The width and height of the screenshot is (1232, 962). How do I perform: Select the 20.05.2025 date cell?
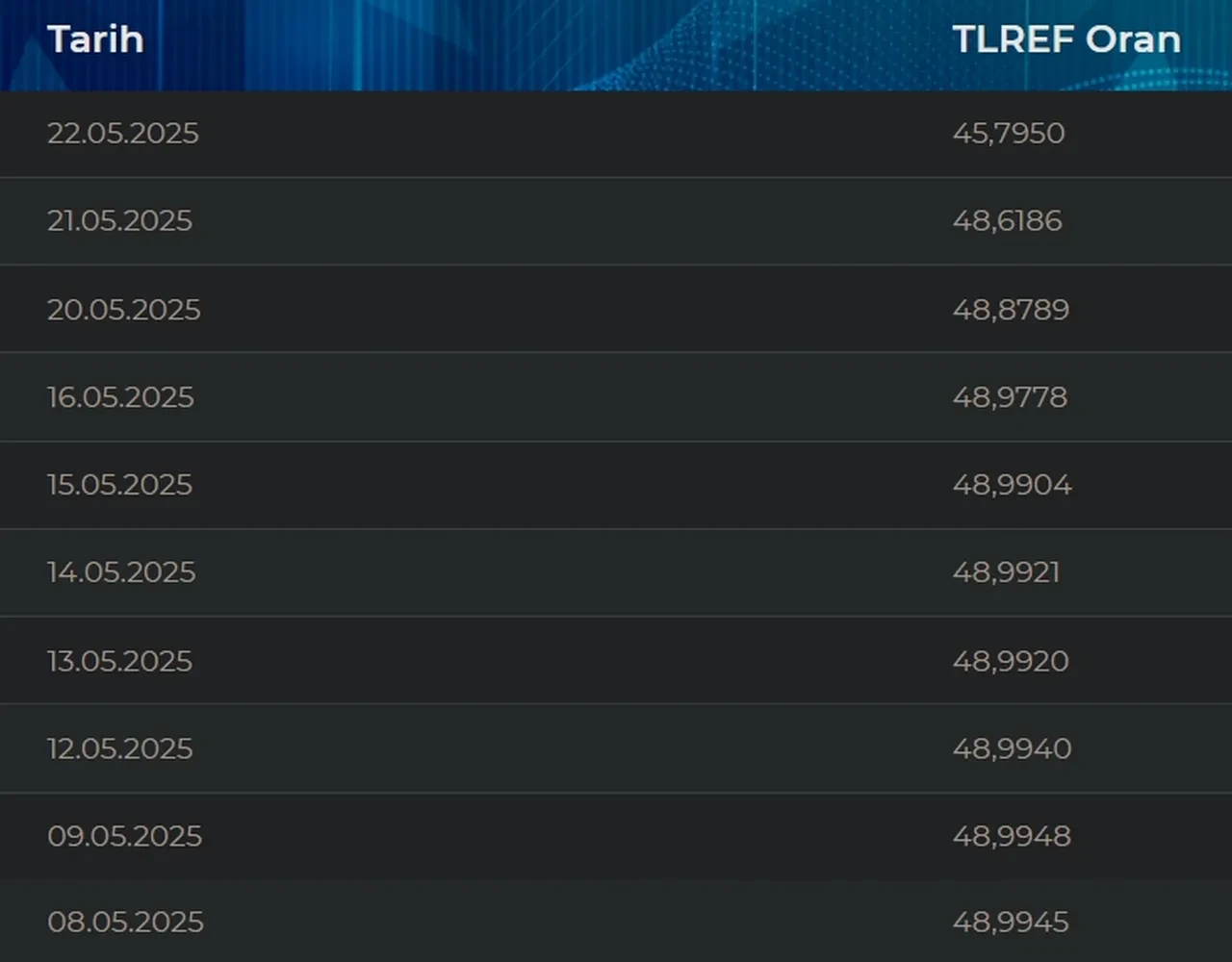123,310
